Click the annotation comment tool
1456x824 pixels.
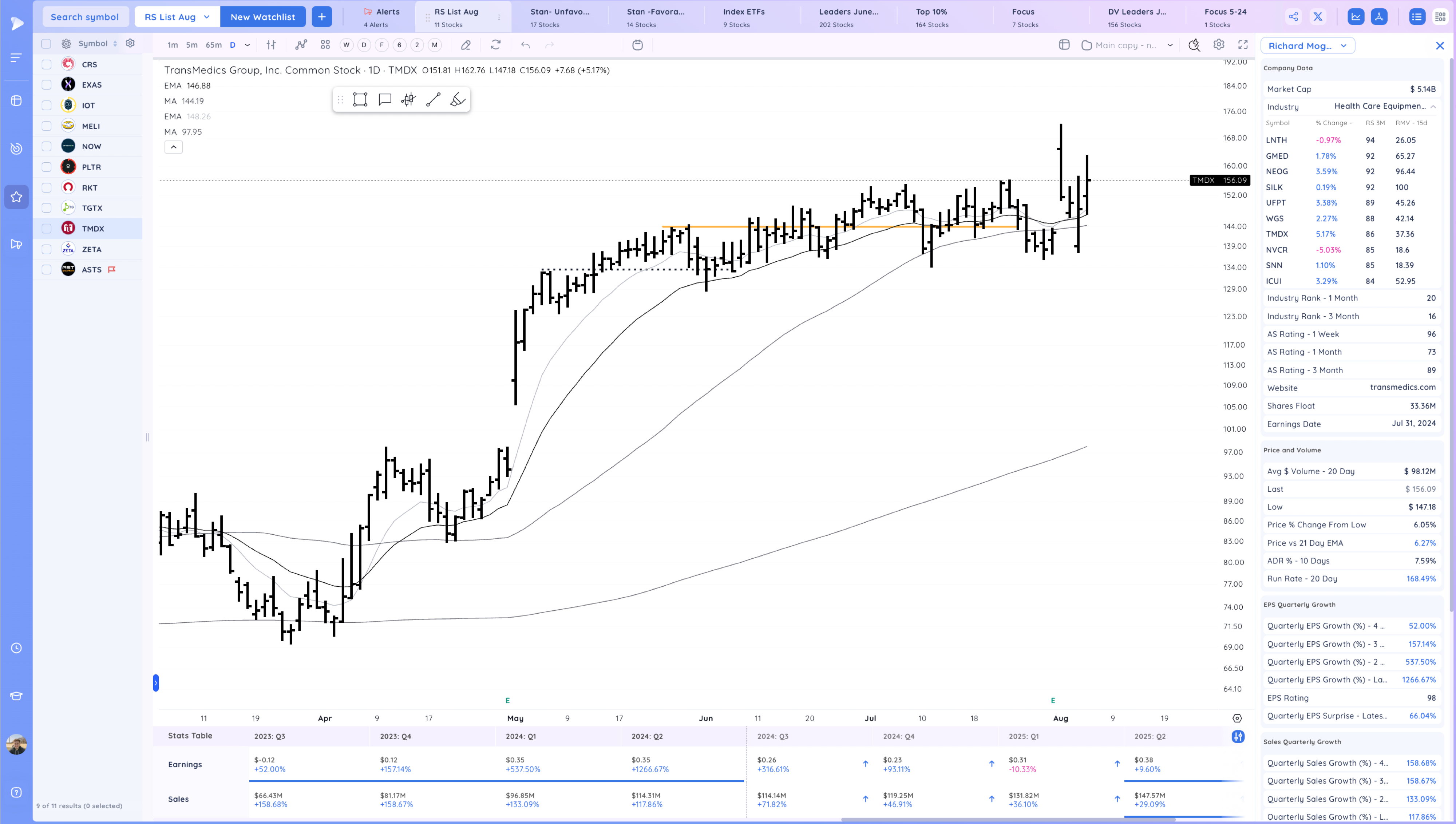[x=385, y=100]
